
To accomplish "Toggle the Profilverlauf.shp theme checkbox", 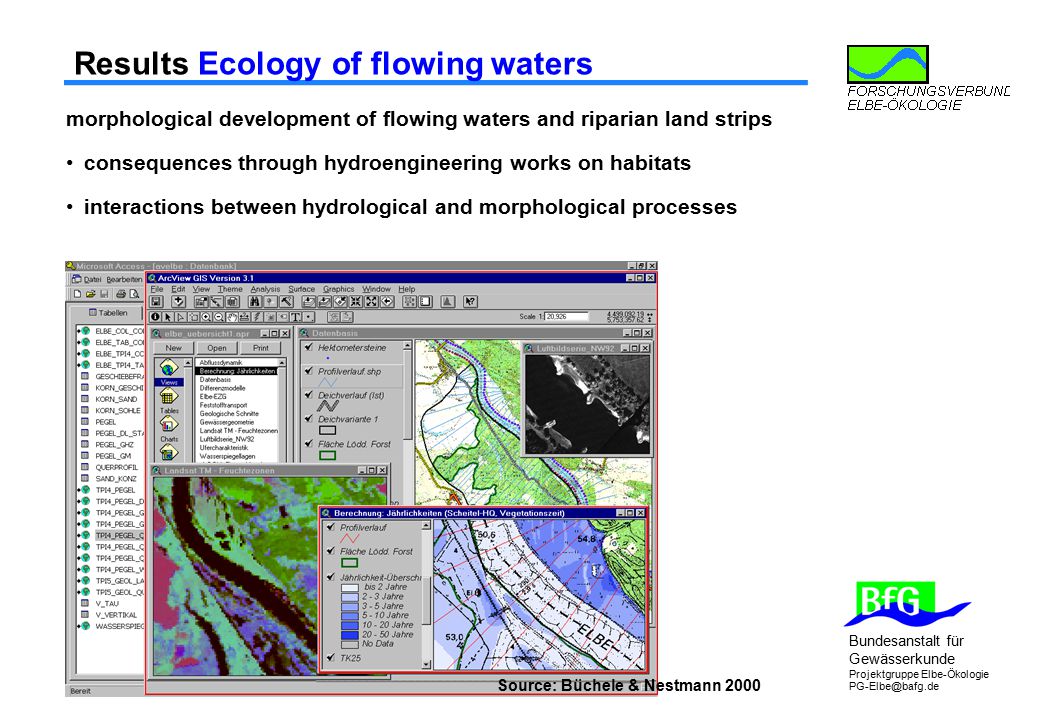I will tap(308, 371).
